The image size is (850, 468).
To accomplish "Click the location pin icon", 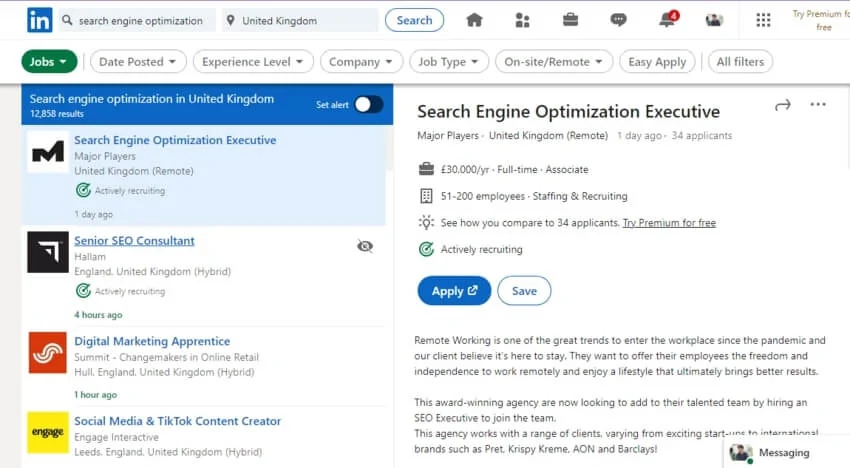I will 231,21.
